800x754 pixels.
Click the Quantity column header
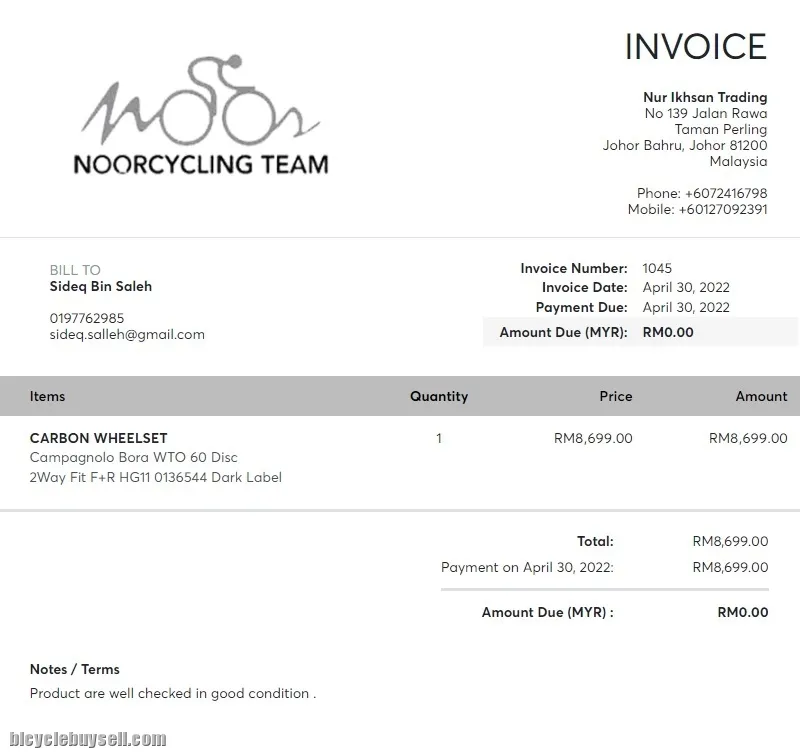pos(439,396)
